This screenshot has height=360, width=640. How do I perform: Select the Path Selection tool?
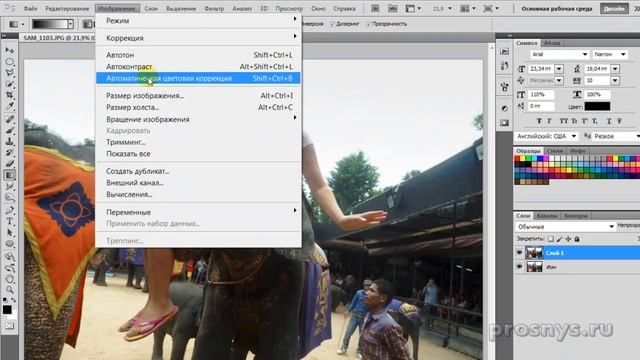click(9, 233)
